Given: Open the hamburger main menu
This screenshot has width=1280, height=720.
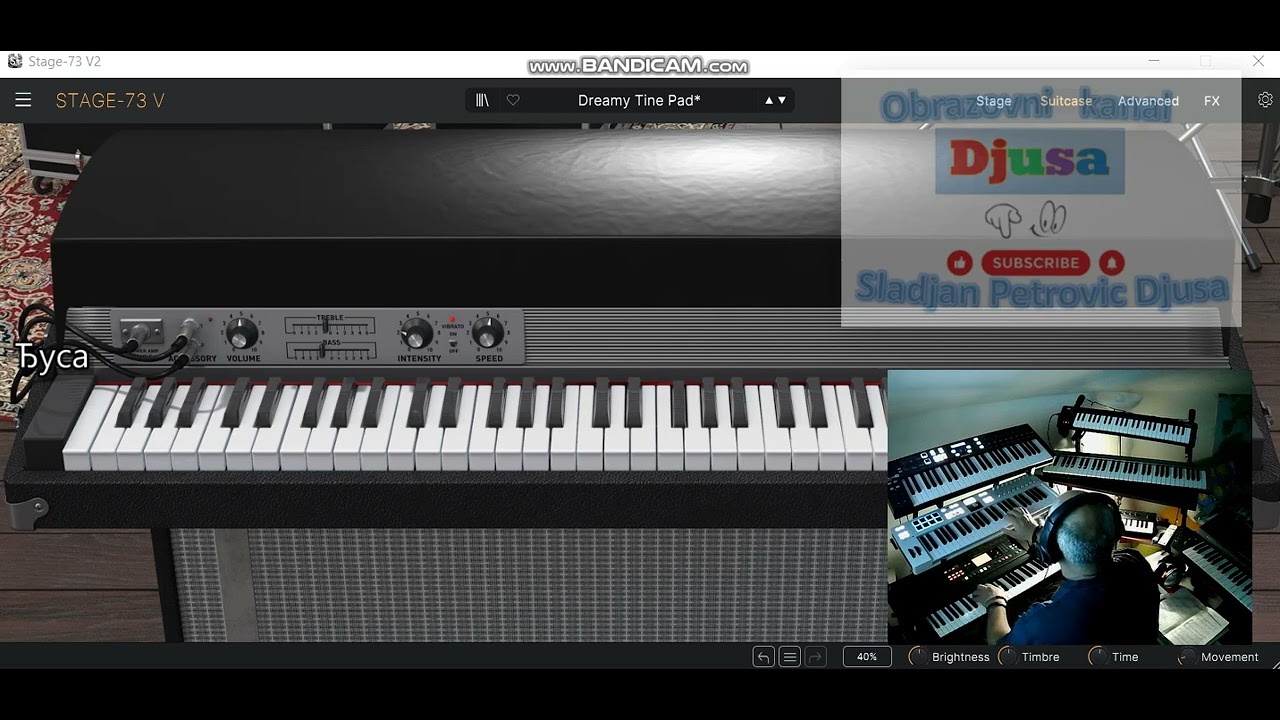Looking at the screenshot, I should [x=23, y=100].
